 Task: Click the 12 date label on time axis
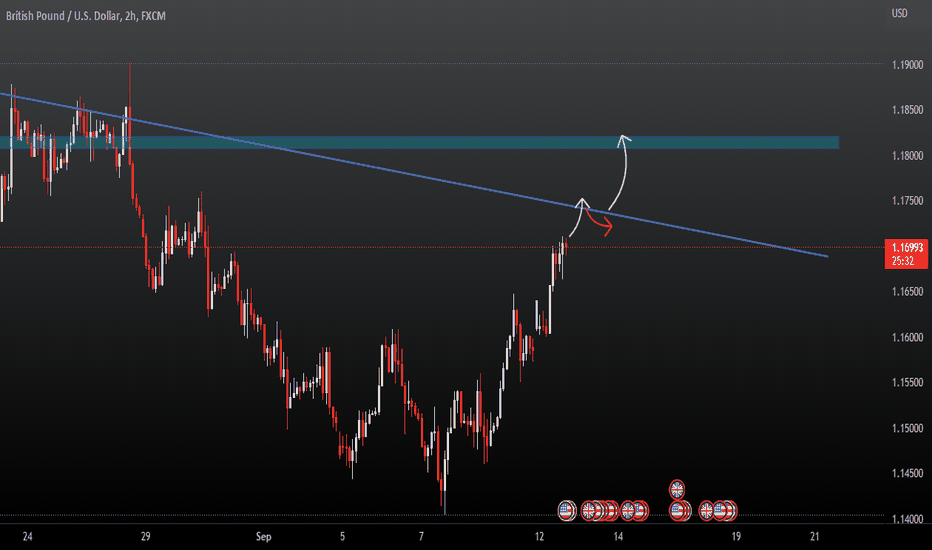539,536
